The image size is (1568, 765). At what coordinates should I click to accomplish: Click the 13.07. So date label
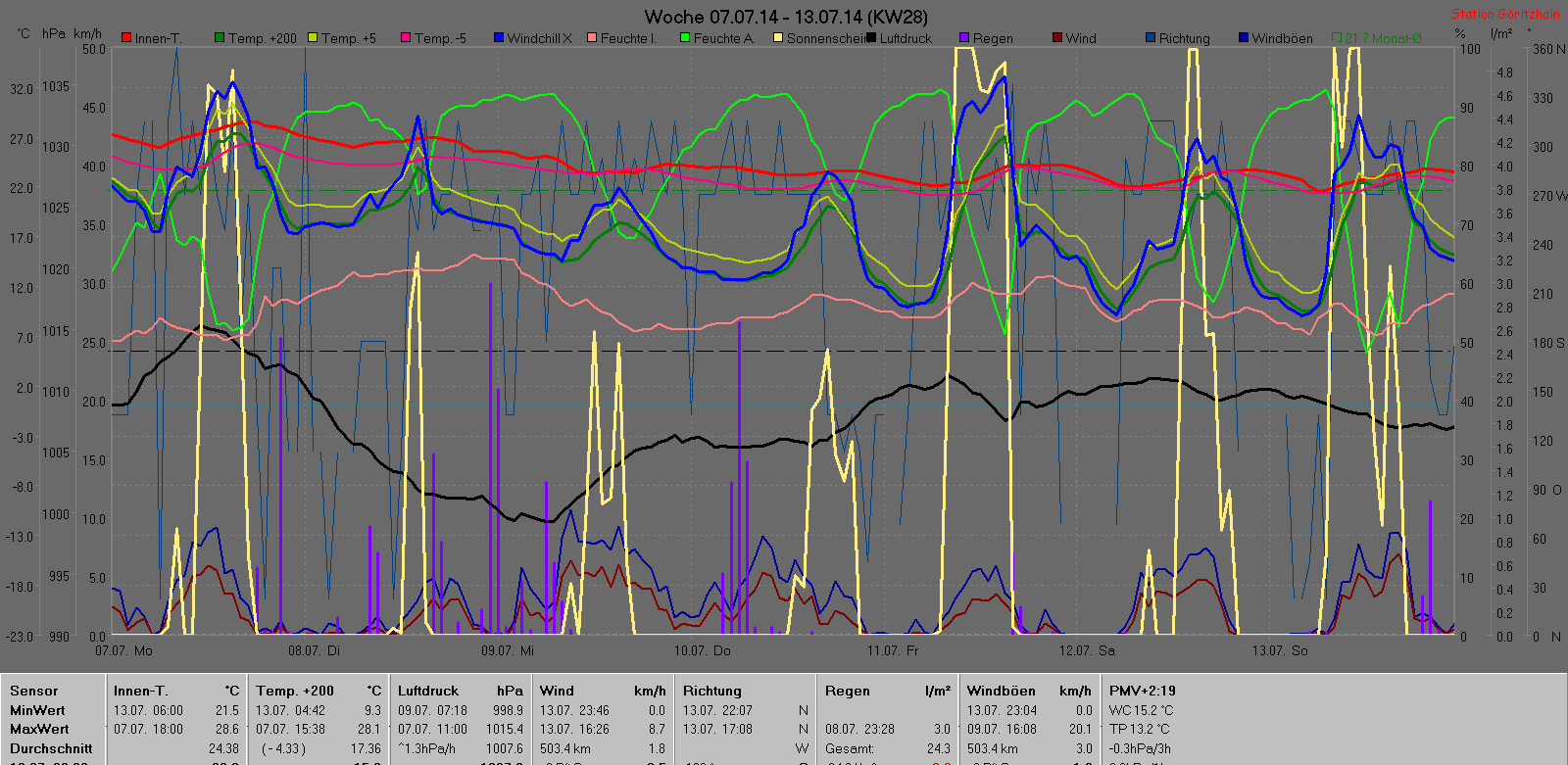(1280, 650)
